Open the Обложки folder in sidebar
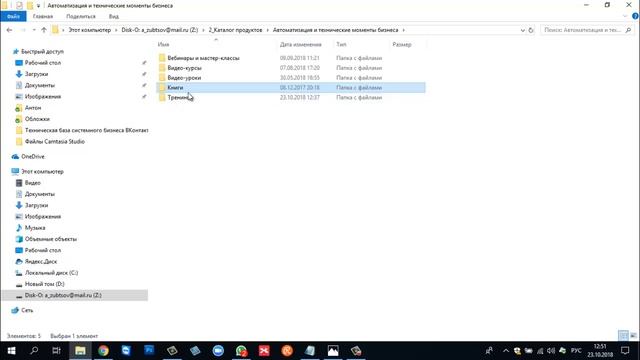640x360 pixels. [37, 119]
